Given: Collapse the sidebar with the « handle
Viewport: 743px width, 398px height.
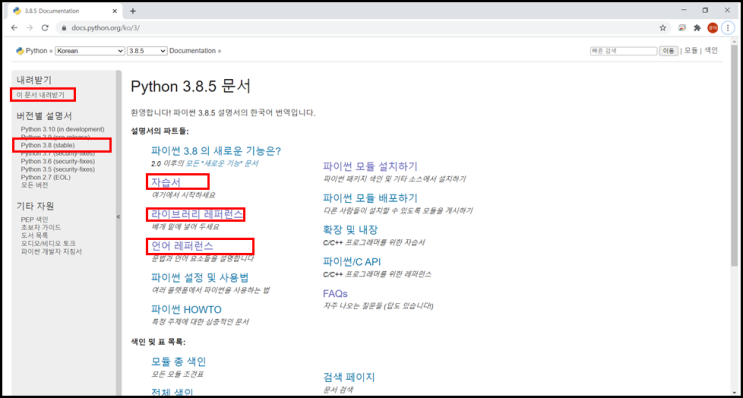Looking at the screenshot, I should [x=118, y=217].
